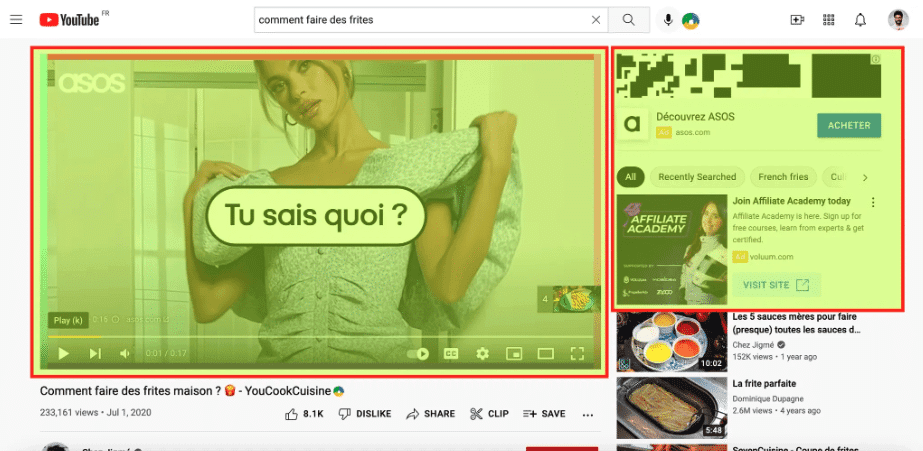Screen dimensions: 923x451
Task: Switch to miniplayer mode
Action: point(514,353)
